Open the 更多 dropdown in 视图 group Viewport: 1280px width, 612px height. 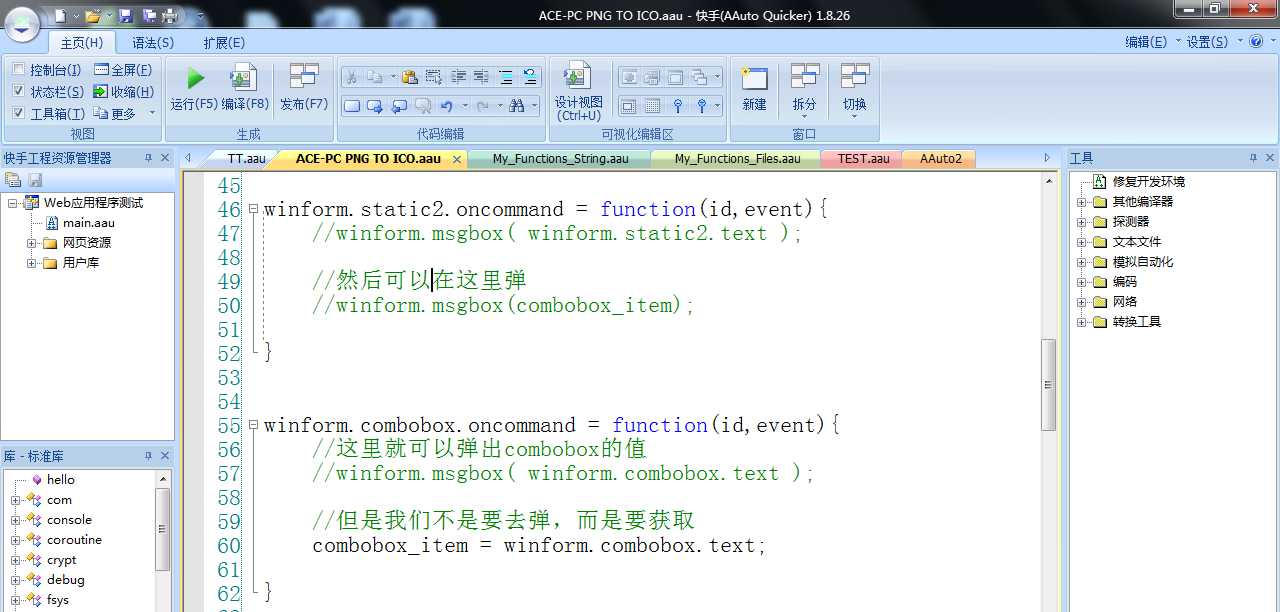coord(125,114)
